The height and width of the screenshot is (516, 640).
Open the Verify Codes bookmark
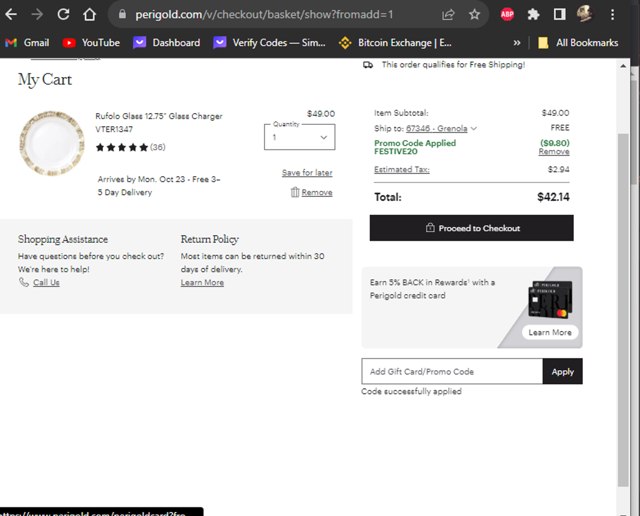pos(269,42)
